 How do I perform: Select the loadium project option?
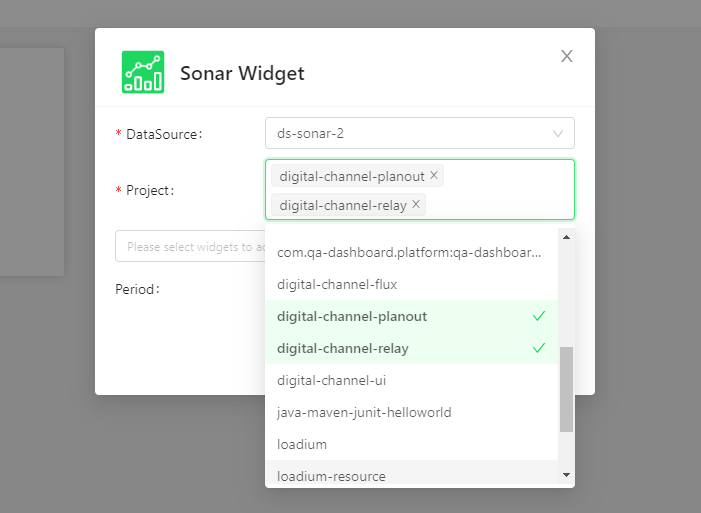[411, 444]
